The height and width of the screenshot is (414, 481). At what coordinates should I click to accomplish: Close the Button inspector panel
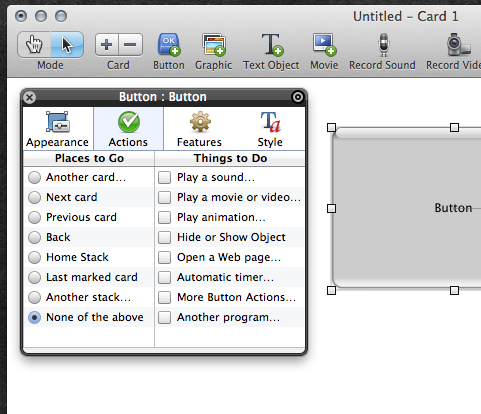29,97
